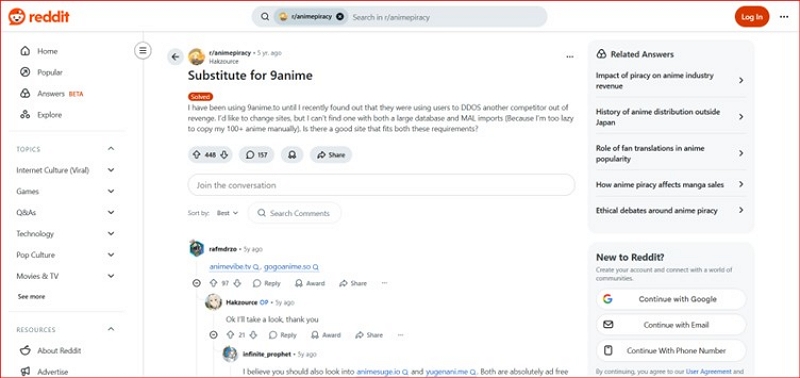
Task: Upvote rafmdrzo's comment
Action: point(213,283)
